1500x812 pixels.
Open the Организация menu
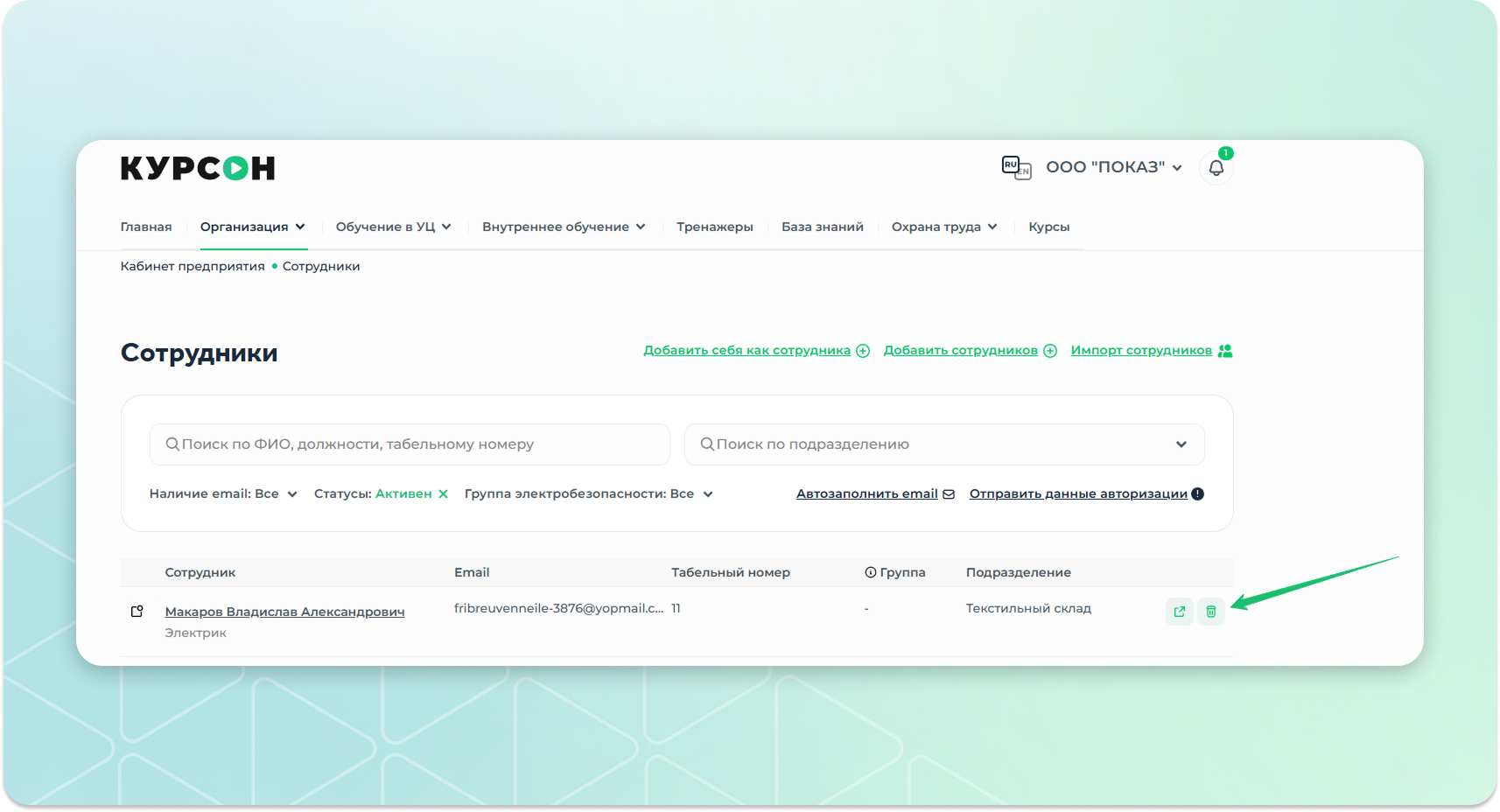click(252, 227)
